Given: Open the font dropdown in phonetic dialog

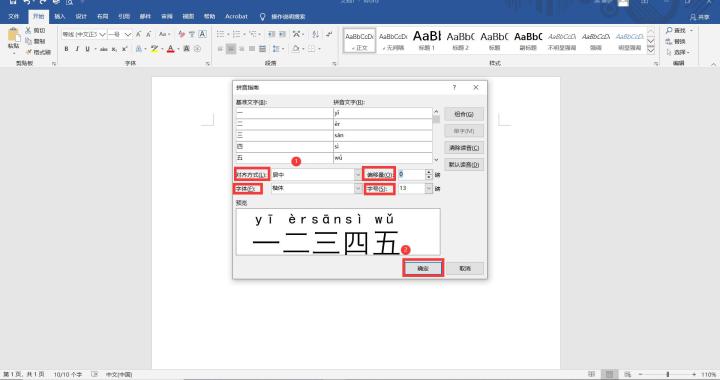Looking at the screenshot, I should coord(358,188).
